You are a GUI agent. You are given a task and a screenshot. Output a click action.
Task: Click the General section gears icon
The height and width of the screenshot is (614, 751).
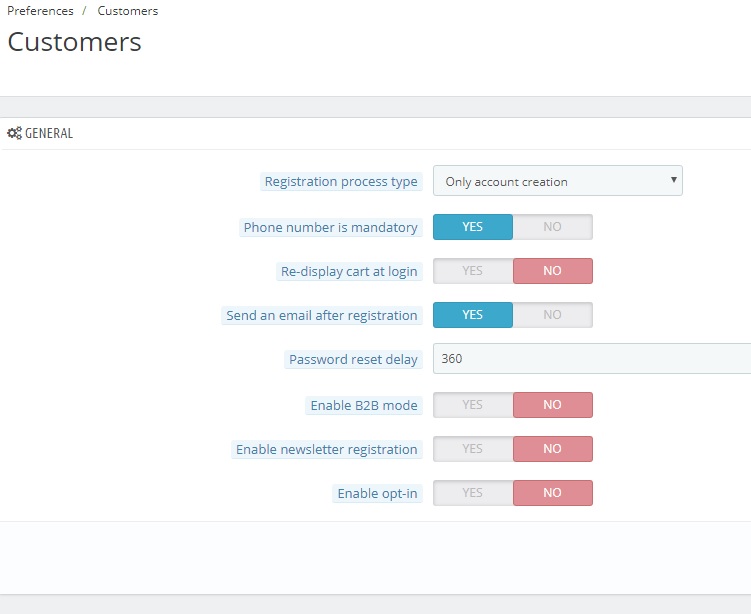(x=14, y=133)
